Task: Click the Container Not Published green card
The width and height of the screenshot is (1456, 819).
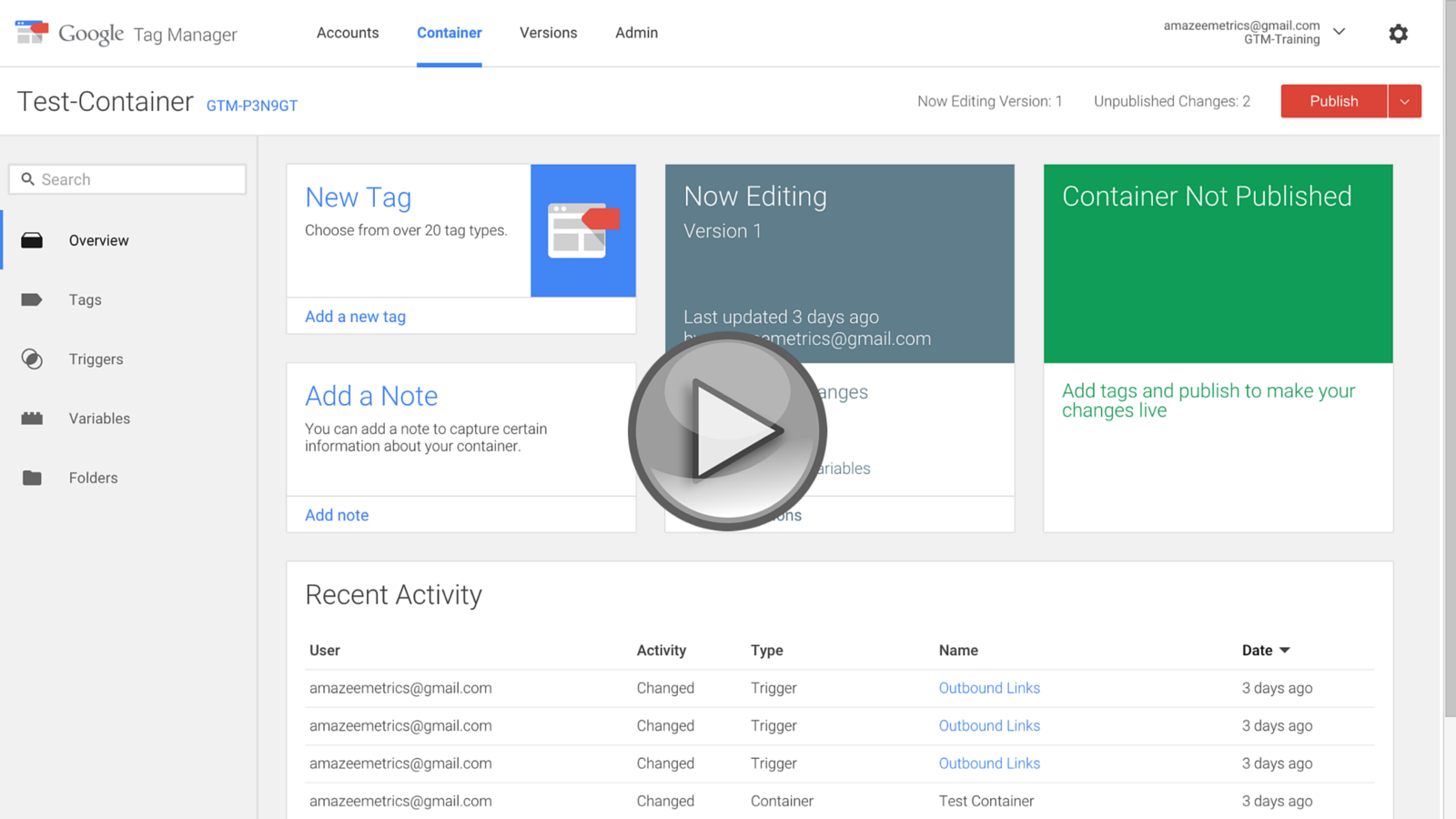Action: [x=1218, y=264]
